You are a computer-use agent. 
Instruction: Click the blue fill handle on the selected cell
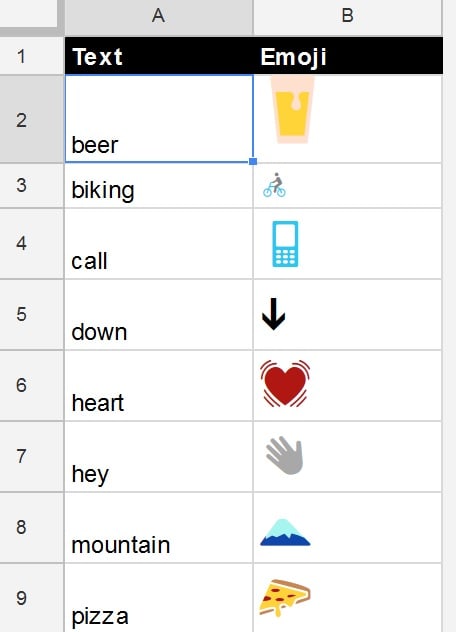[x=253, y=161]
